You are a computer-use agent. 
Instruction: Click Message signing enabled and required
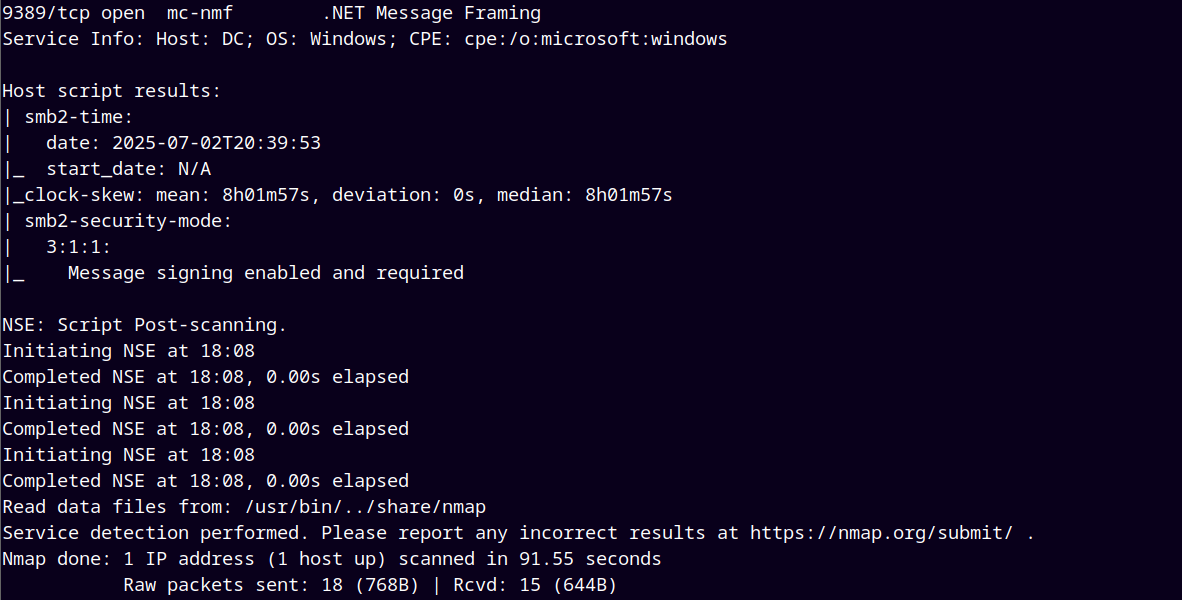(265, 273)
